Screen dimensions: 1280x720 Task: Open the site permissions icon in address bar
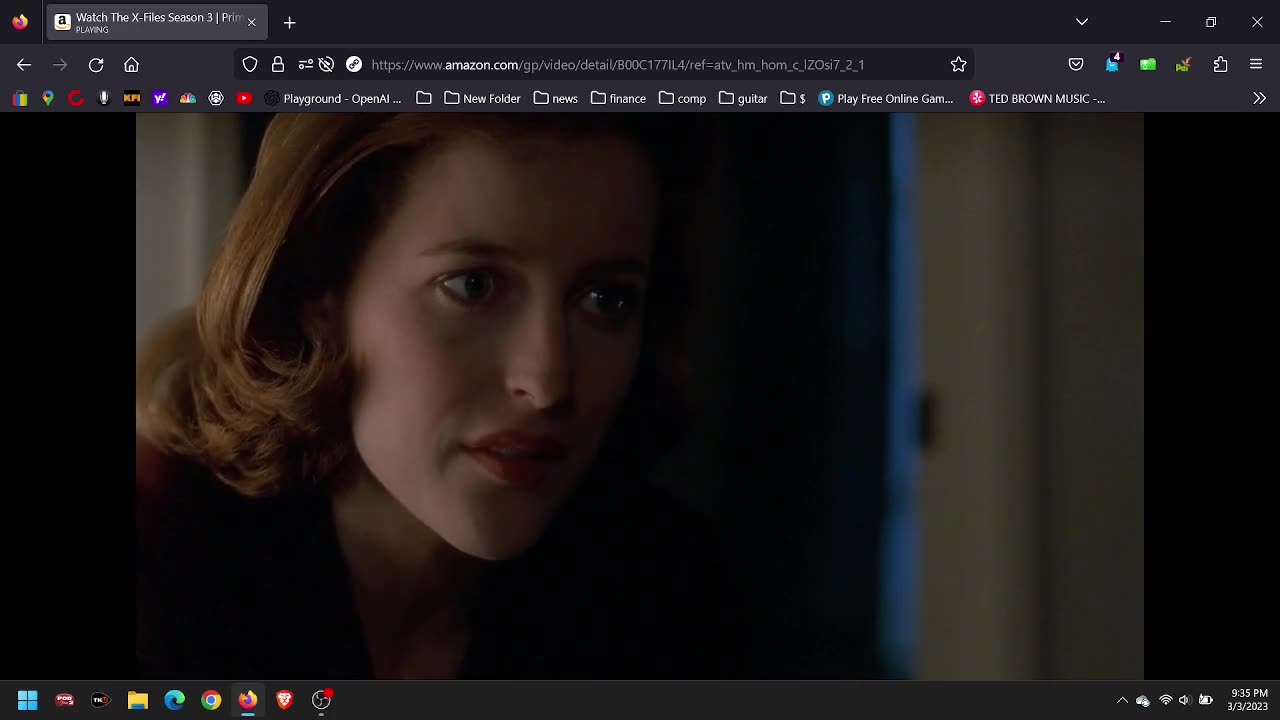[x=306, y=65]
